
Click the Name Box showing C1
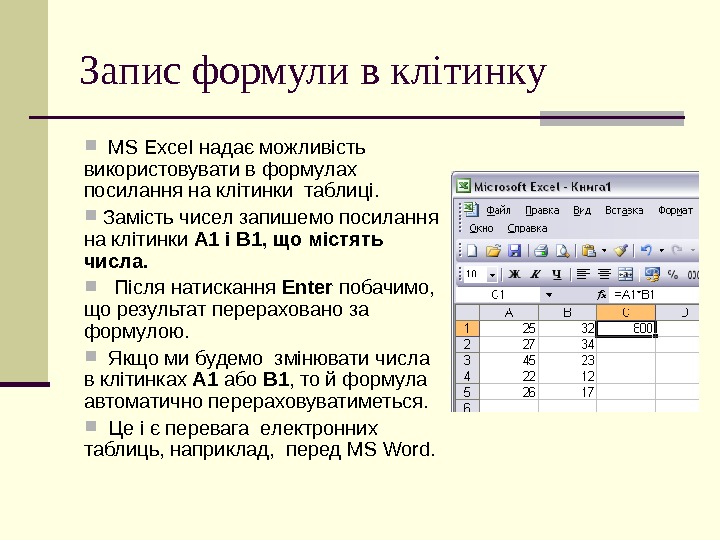coord(499,295)
